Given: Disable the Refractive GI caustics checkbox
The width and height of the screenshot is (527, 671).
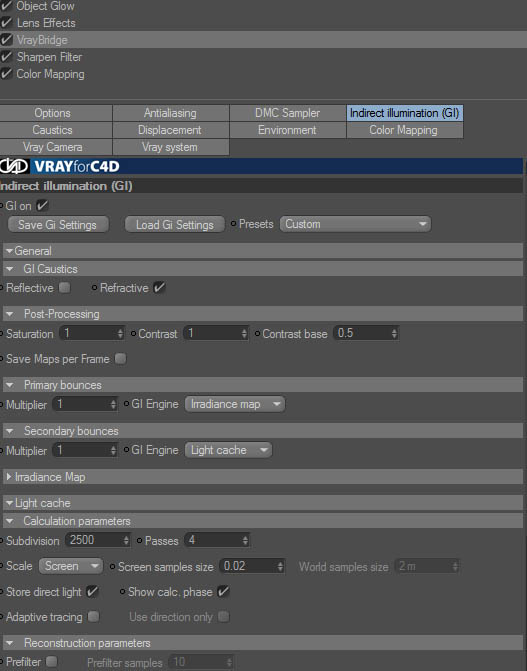Looking at the screenshot, I should click(x=159, y=288).
